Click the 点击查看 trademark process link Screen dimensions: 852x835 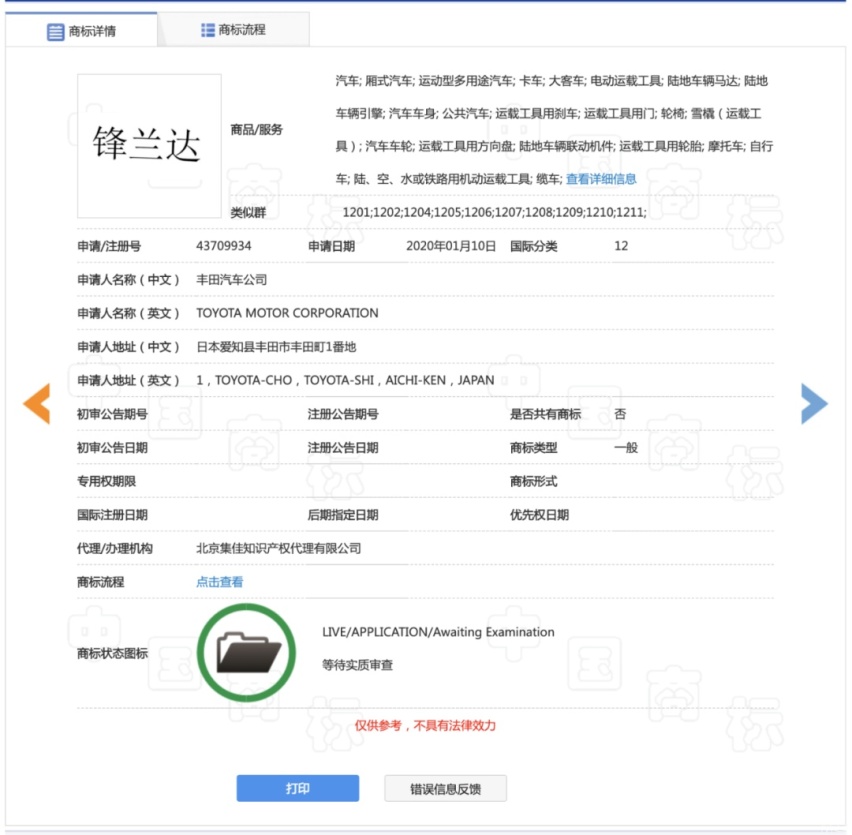[x=220, y=582]
